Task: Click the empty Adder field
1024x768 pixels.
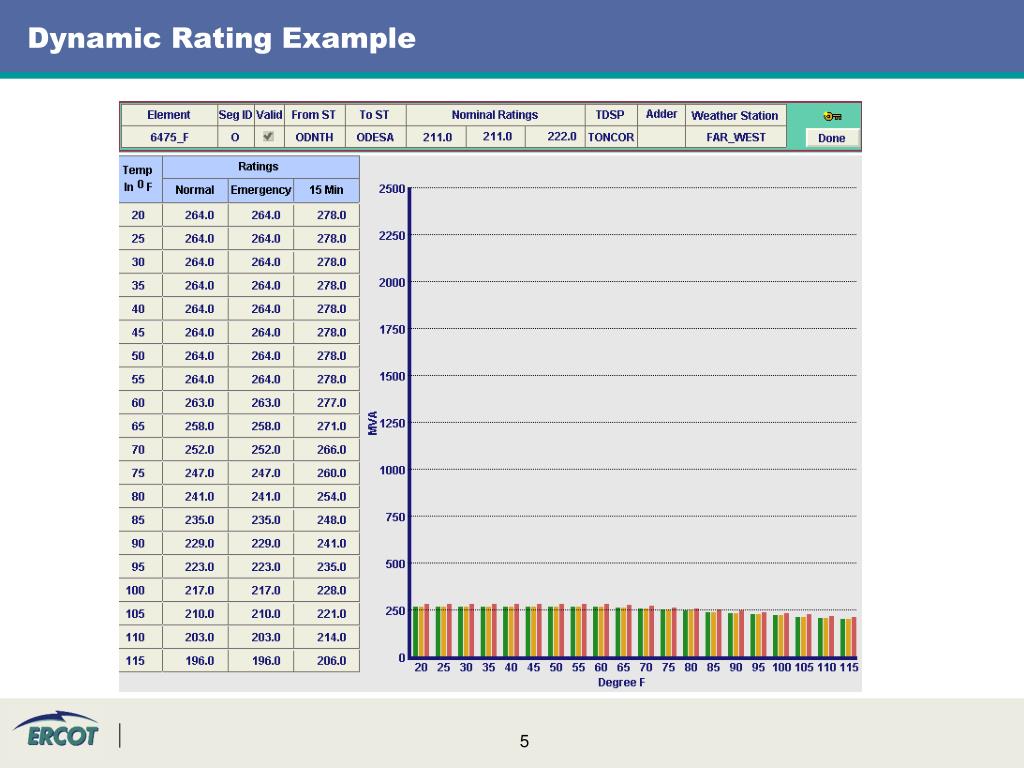Action: coord(661,137)
